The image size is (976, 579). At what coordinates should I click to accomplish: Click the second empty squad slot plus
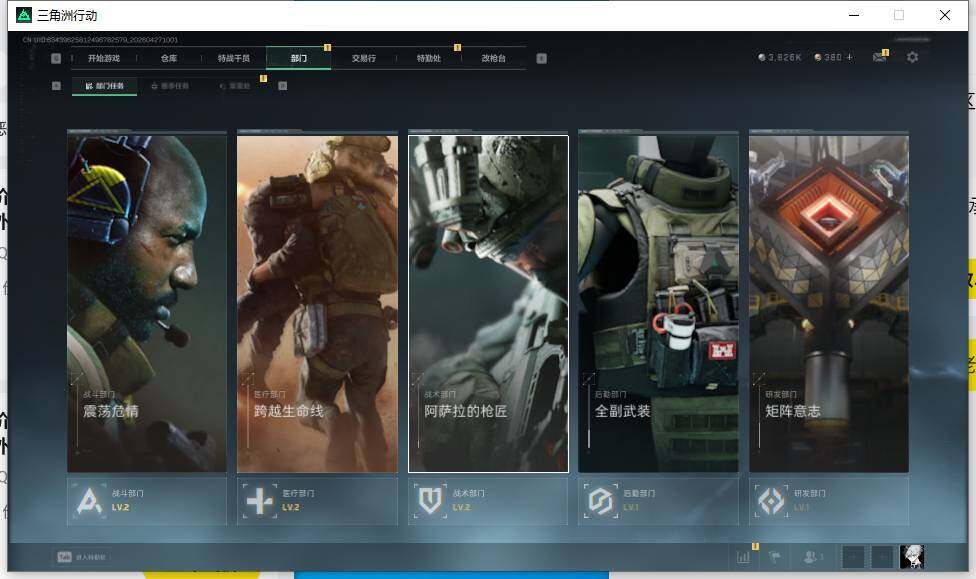(882, 557)
